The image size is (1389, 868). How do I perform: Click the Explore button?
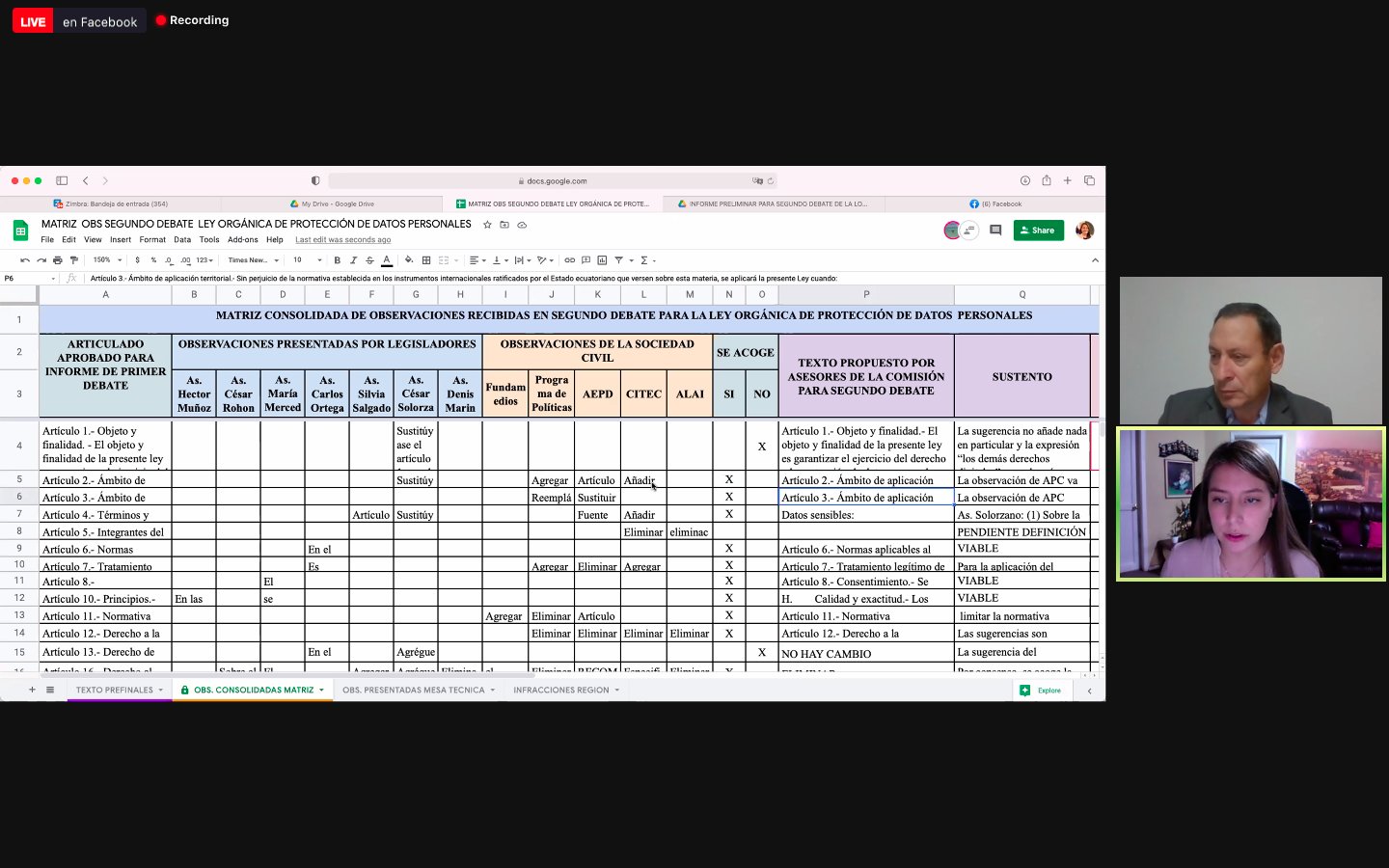(x=1041, y=690)
